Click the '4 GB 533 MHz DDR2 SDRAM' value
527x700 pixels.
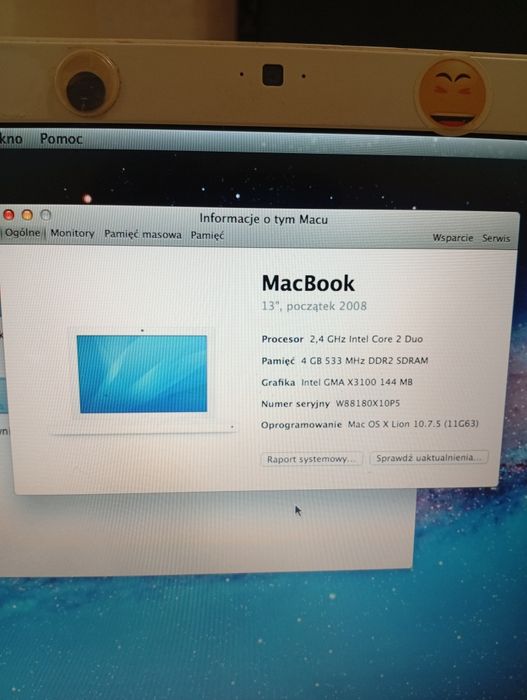click(364, 360)
